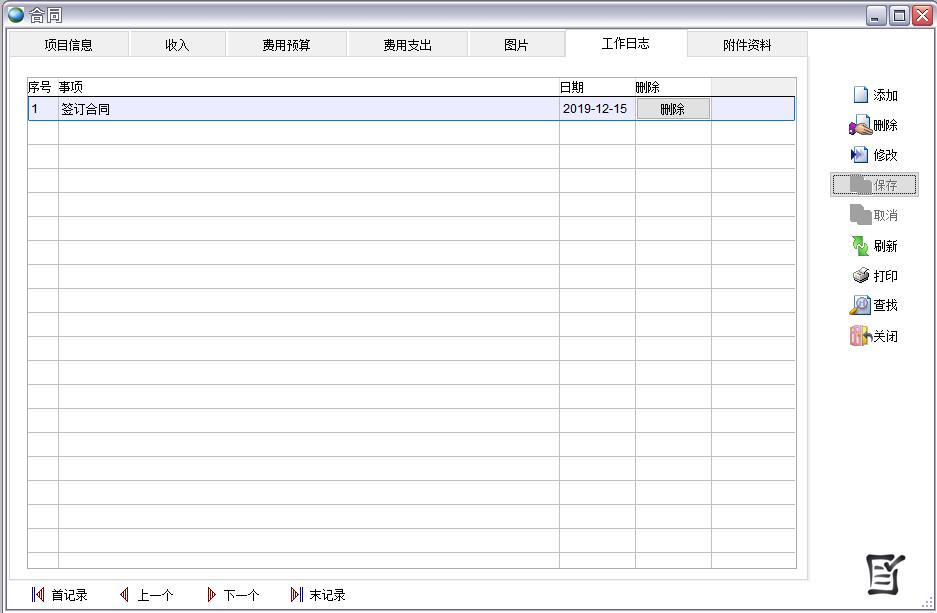This screenshot has width=937, height=613.
Task: Open Find (查找) magnifier icon
Action: 860,306
